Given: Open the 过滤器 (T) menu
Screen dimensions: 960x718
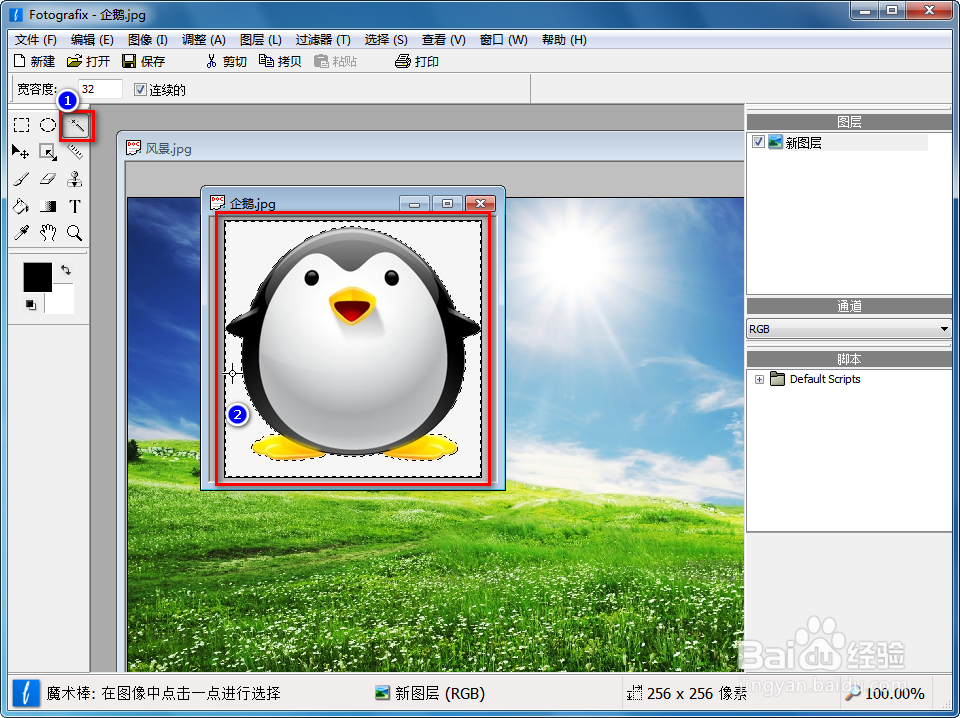Looking at the screenshot, I should (x=323, y=40).
